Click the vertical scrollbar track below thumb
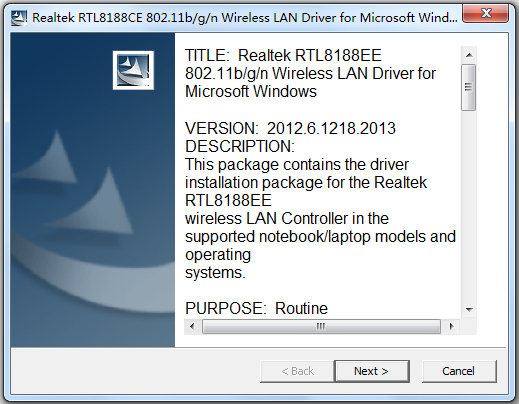Screen dimensions: 519x404 pyautogui.click(x=469, y=206)
